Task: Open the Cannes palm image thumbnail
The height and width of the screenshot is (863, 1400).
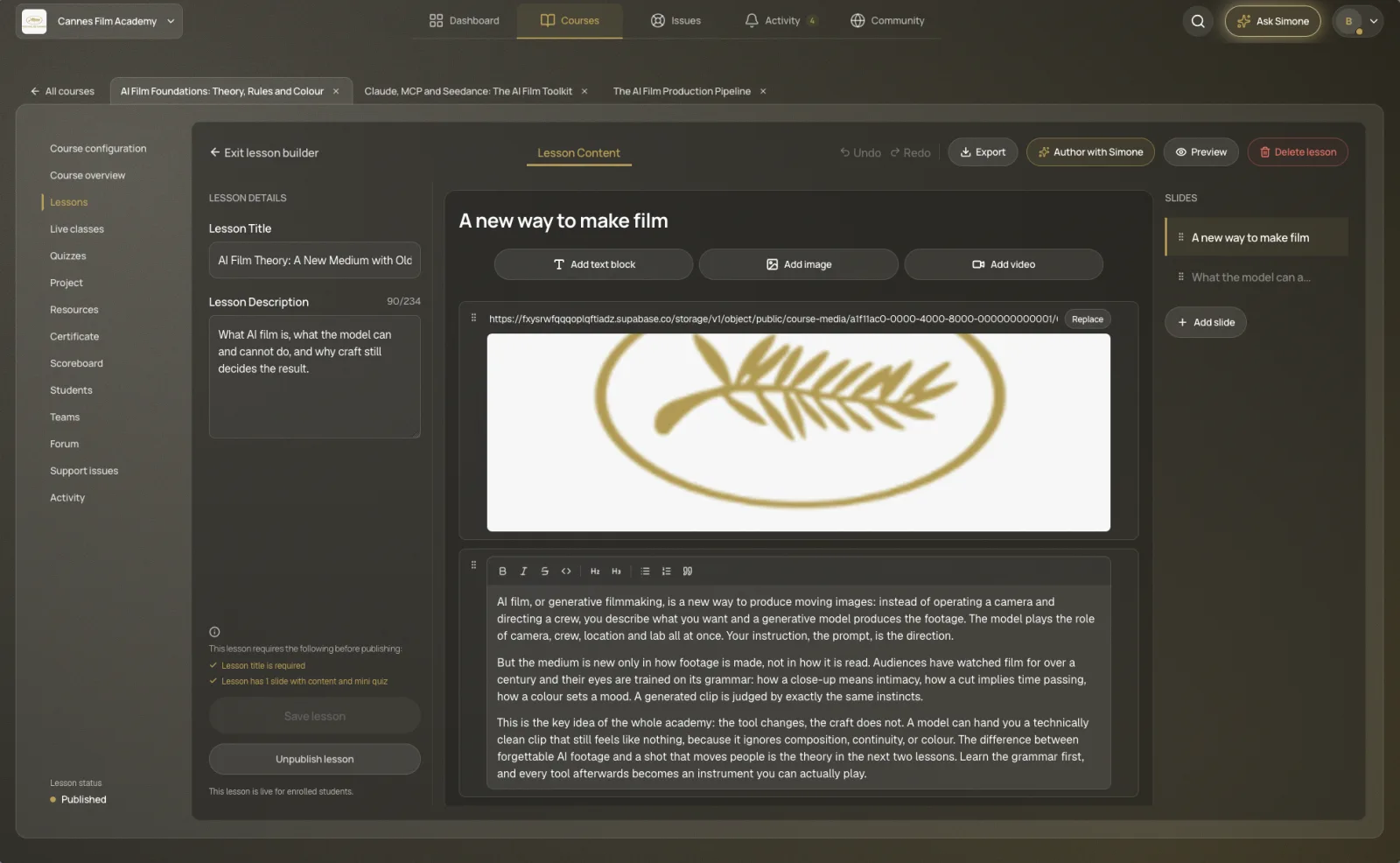Action: [x=798, y=432]
